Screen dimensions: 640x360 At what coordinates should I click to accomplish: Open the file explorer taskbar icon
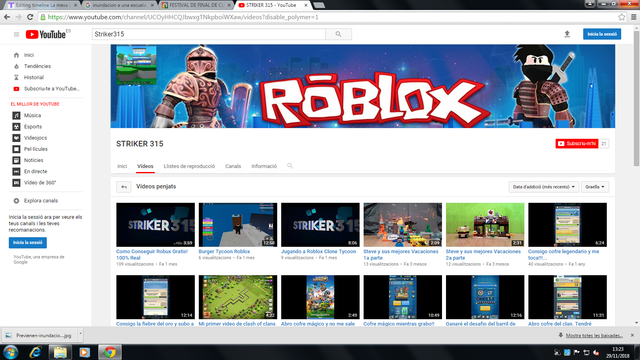coord(60,352)
